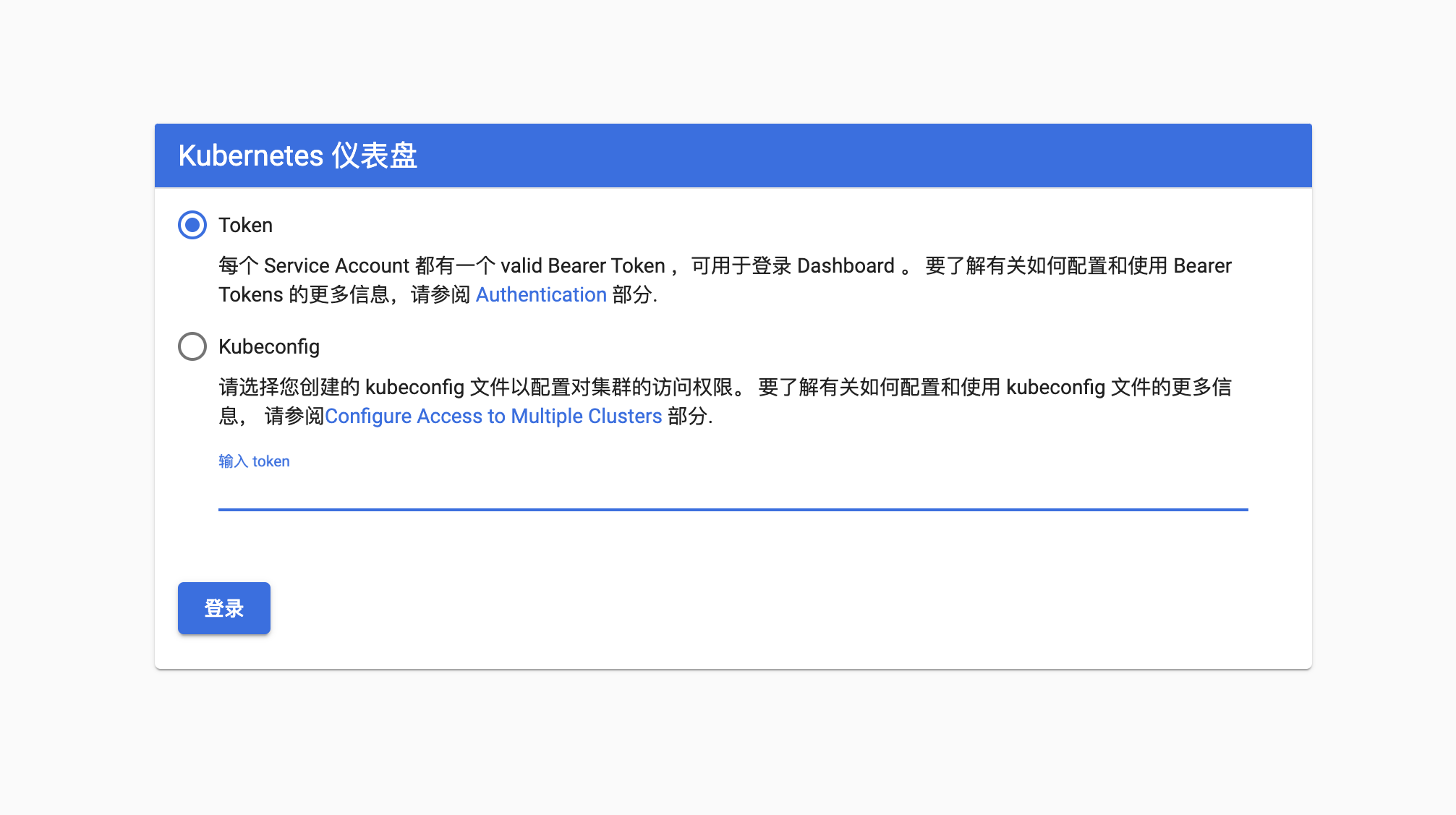1456x815 pixels.
Task: Click blank card area right of 登录 button
Action: click(723, 608)
